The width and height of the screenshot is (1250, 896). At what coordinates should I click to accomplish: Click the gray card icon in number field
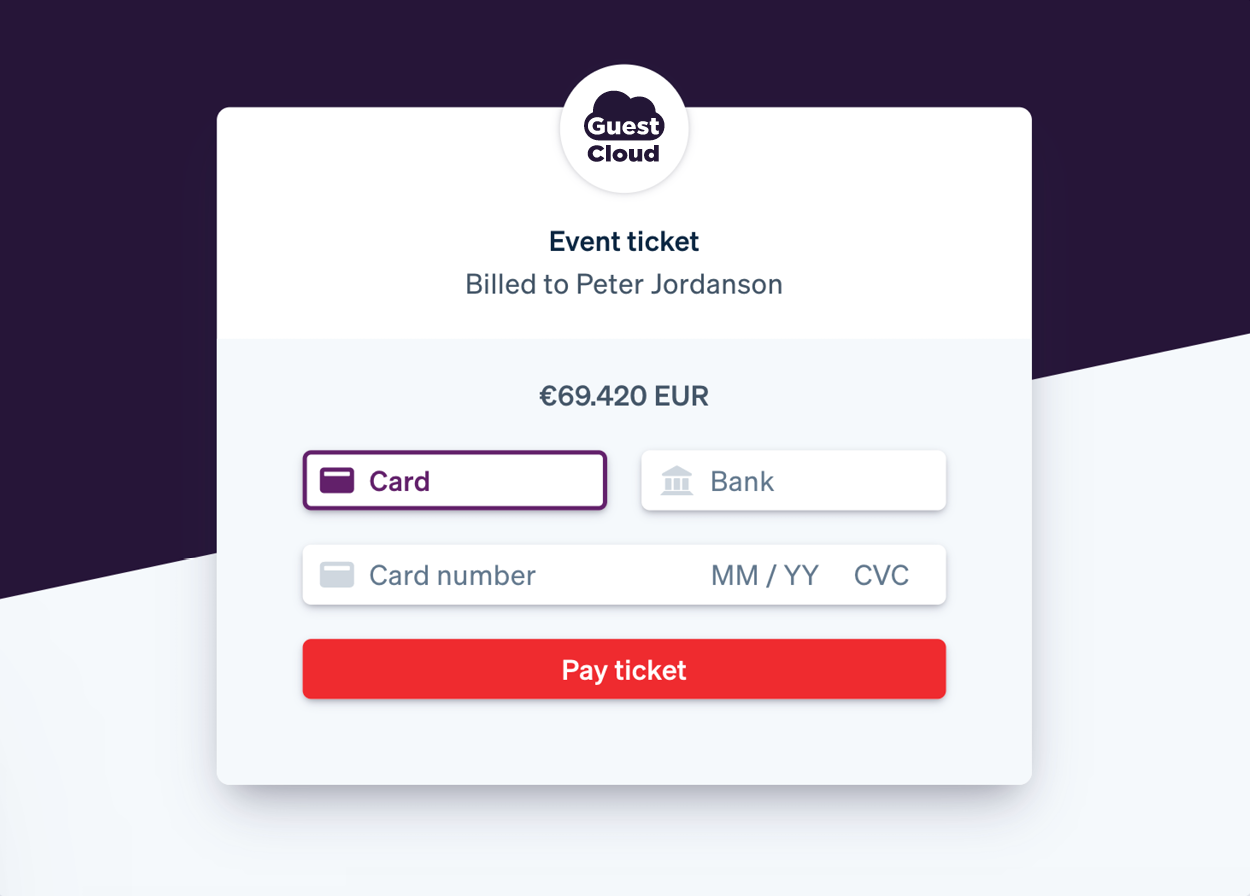click(337, 575)
